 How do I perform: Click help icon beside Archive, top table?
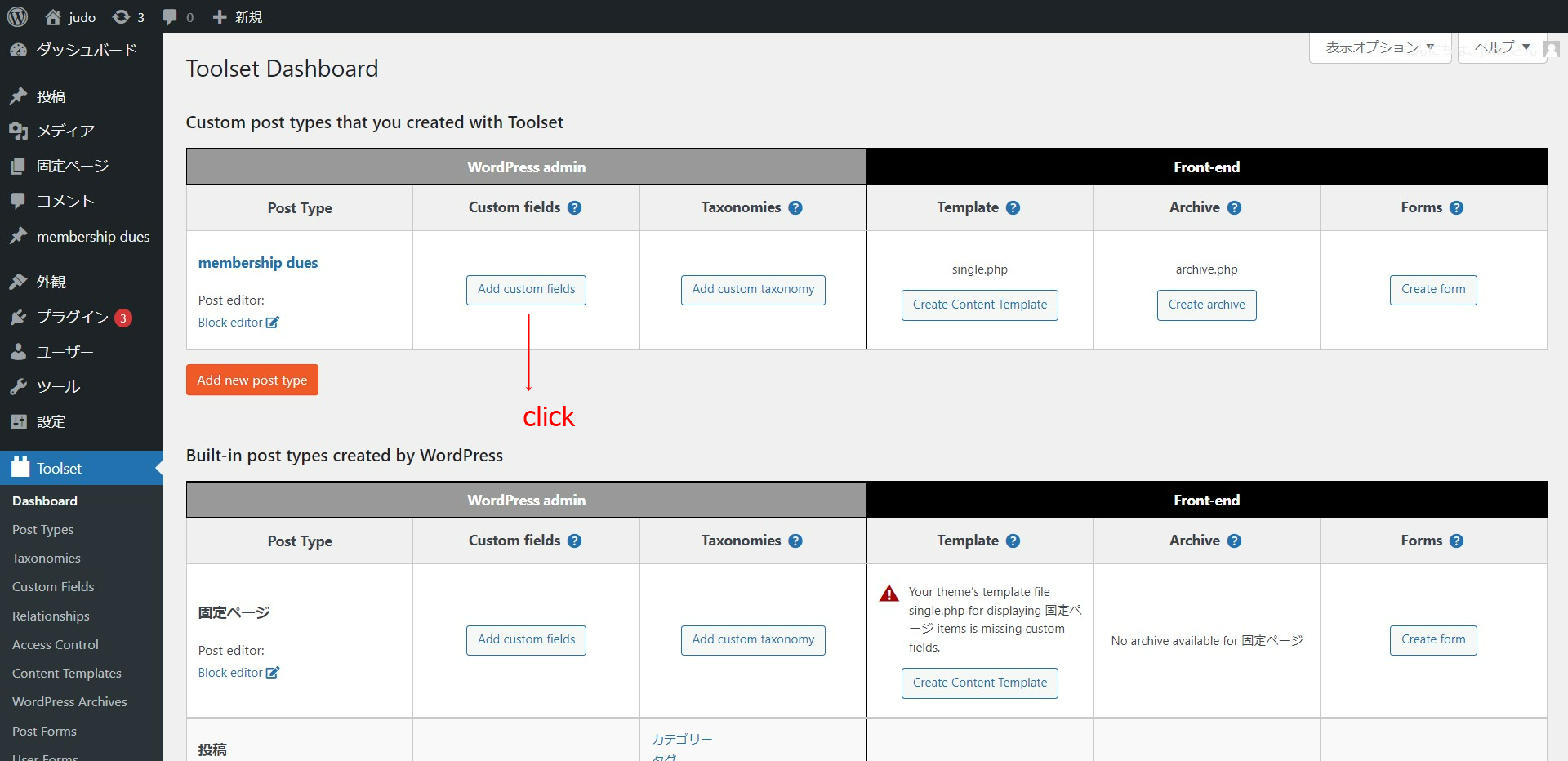point(1234,207)
